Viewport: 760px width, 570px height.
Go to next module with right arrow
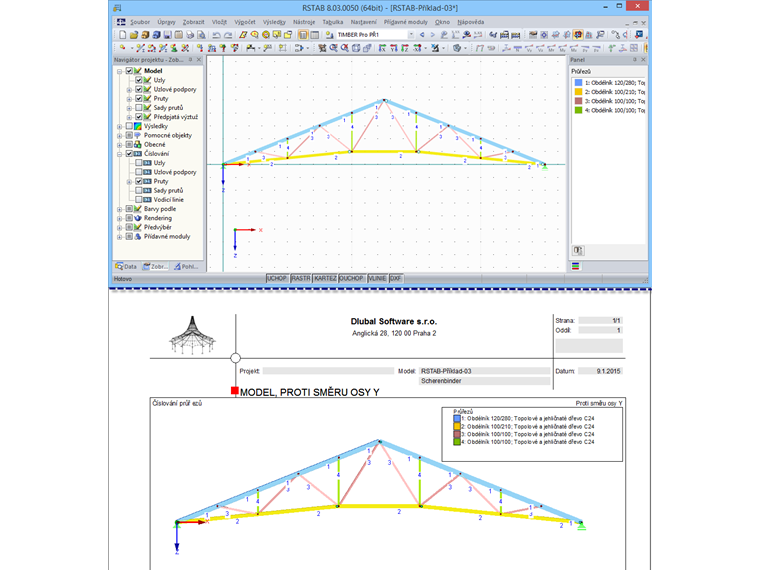tap(433, 34)
